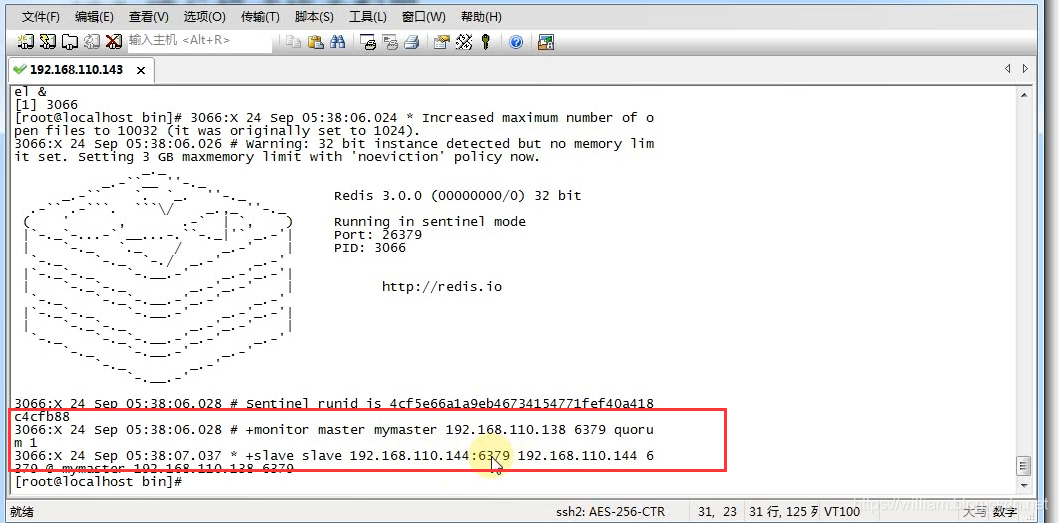Click the '+monitor master mymaster' log line

(x=334, y=430)
